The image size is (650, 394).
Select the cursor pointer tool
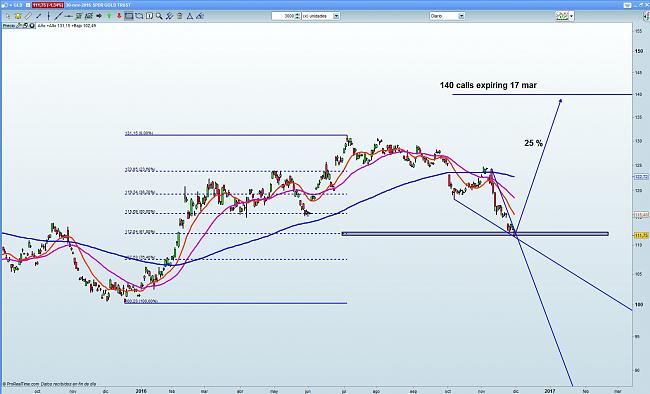pos(8,16)
